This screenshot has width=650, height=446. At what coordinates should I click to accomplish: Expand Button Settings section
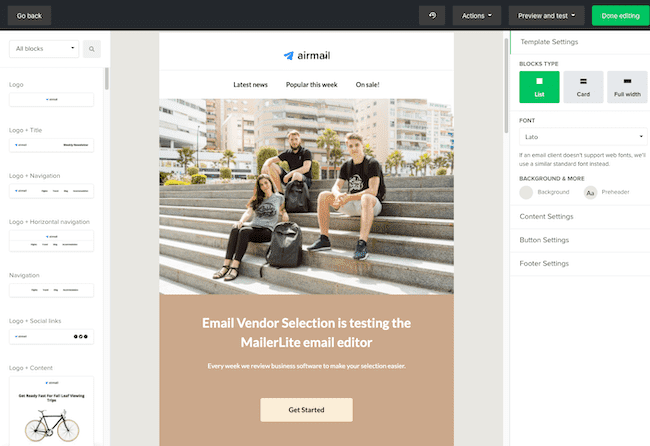point(580,240)
